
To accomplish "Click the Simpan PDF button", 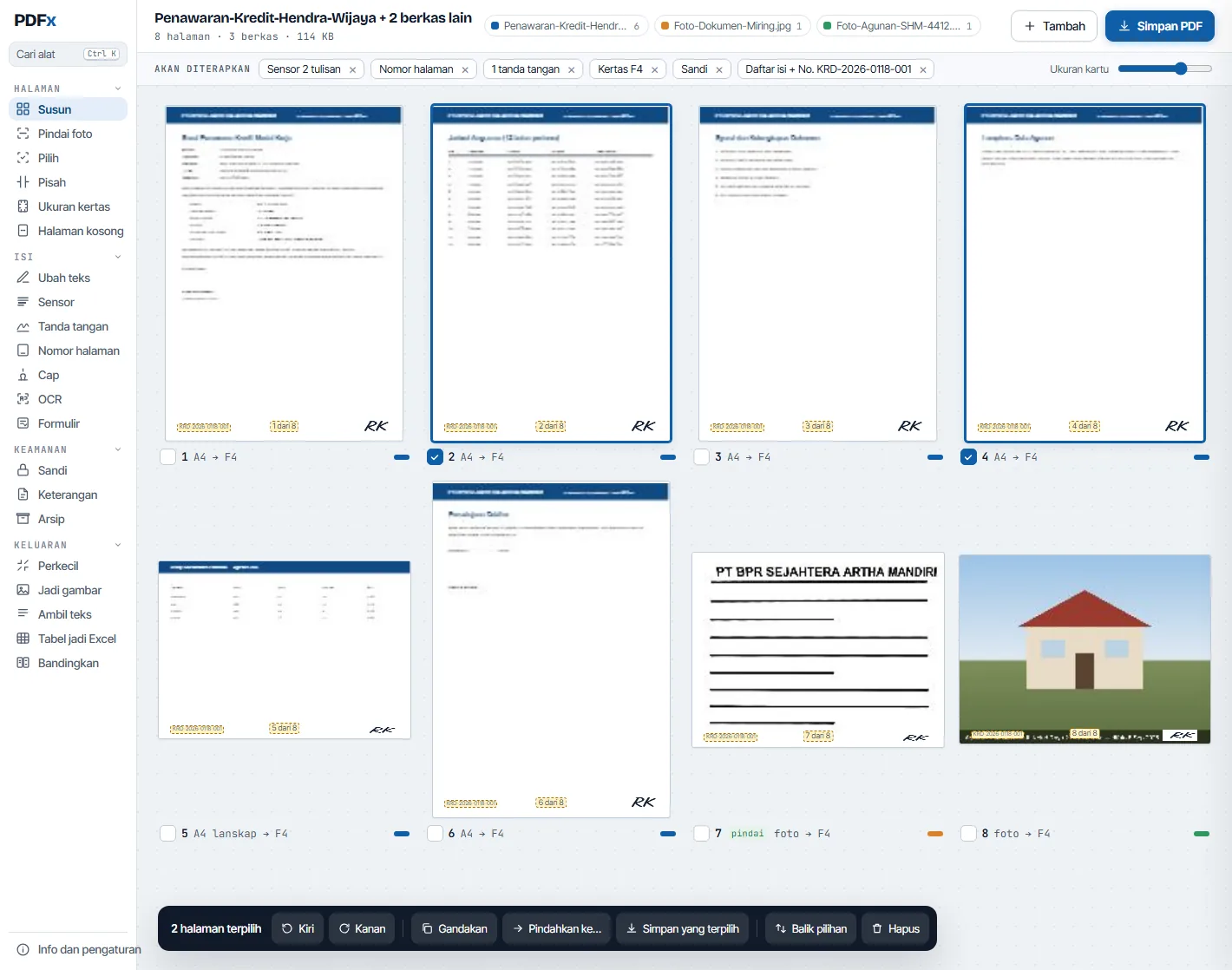I will pos(1160,26).
